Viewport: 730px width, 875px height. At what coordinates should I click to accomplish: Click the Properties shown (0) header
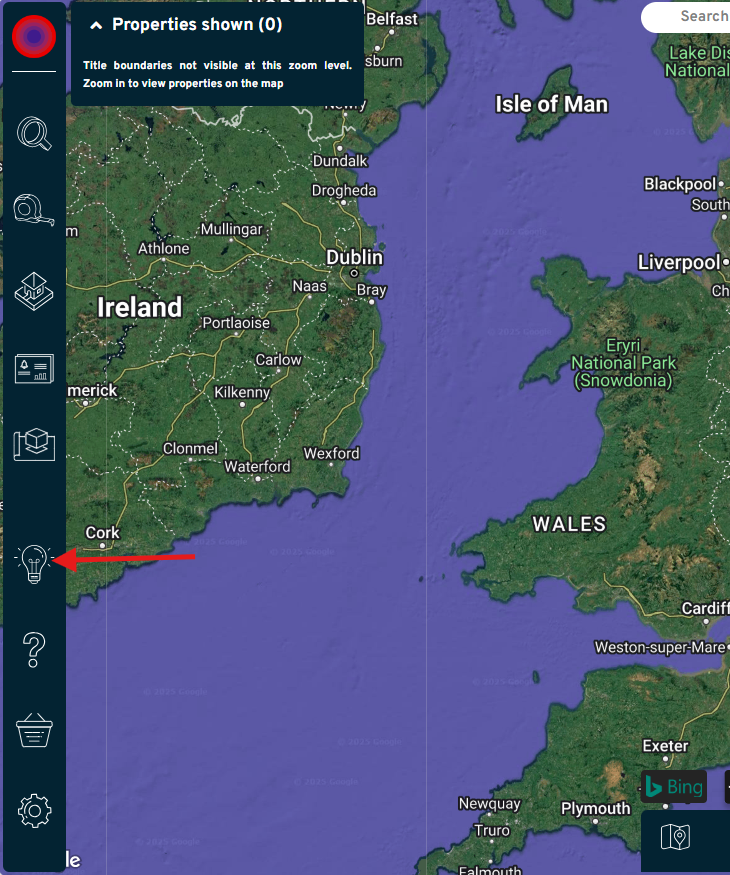pos(197,25)
